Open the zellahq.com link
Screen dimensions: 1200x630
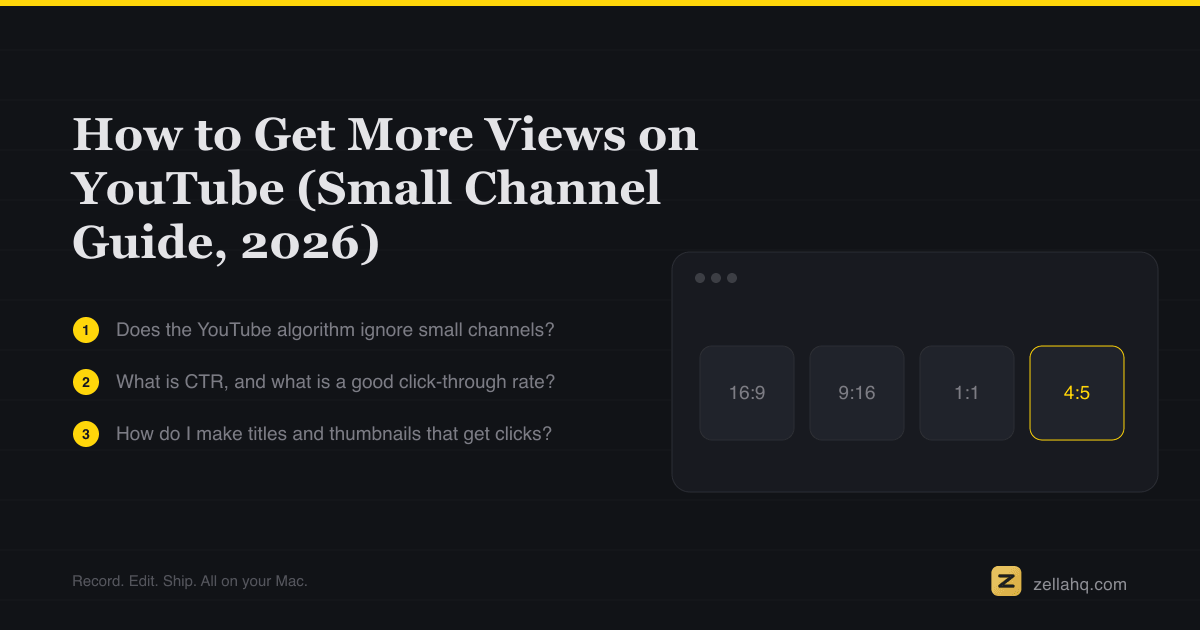click(1080, 585)
